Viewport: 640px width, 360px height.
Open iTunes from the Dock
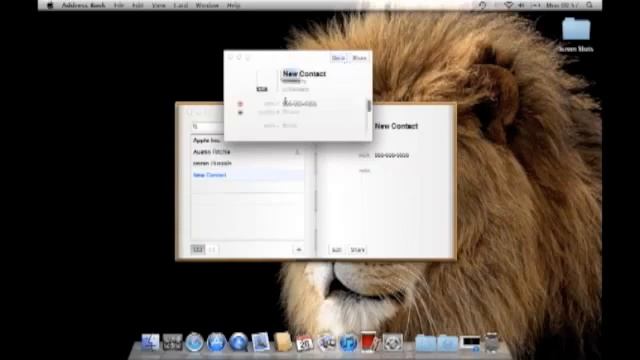348,342
